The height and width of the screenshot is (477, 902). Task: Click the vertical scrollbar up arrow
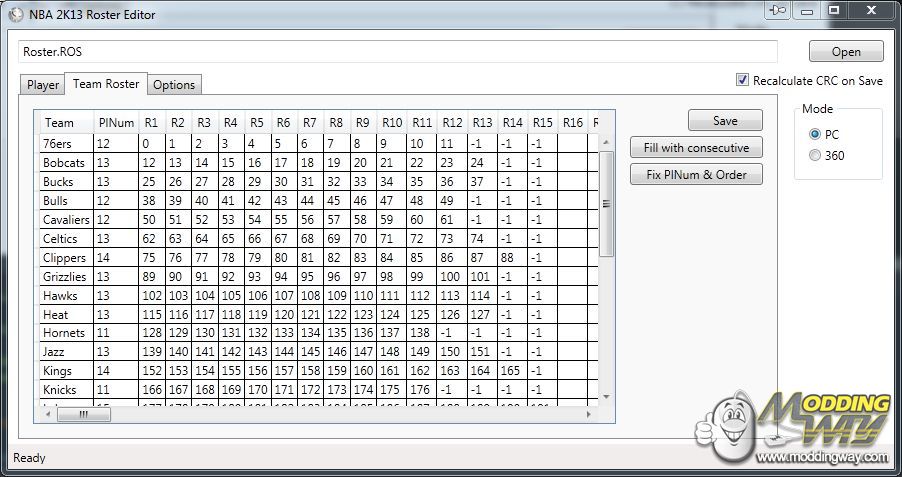coord(606,143)
